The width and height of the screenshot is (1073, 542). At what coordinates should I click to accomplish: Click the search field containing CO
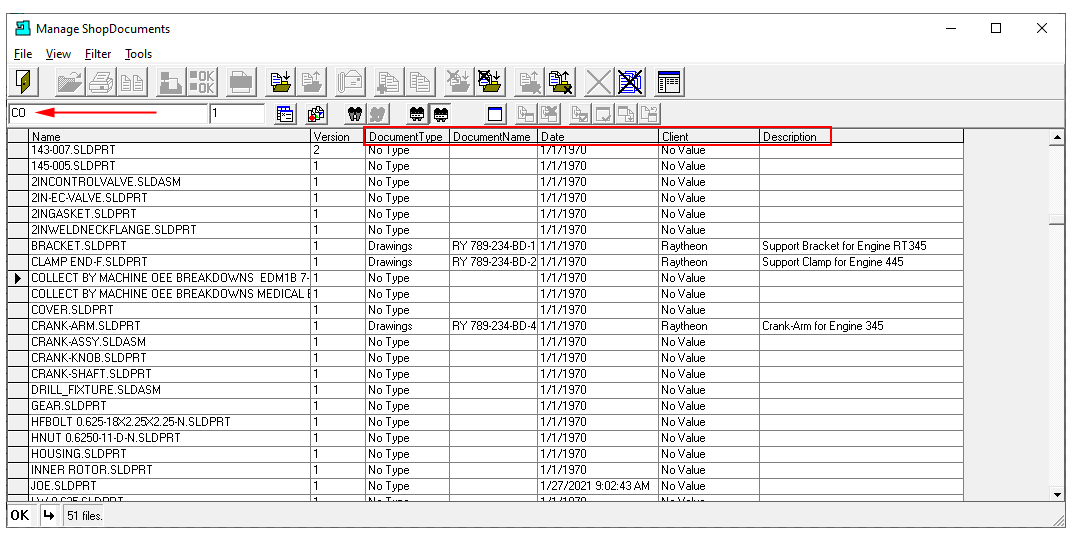tap(107, 113)
